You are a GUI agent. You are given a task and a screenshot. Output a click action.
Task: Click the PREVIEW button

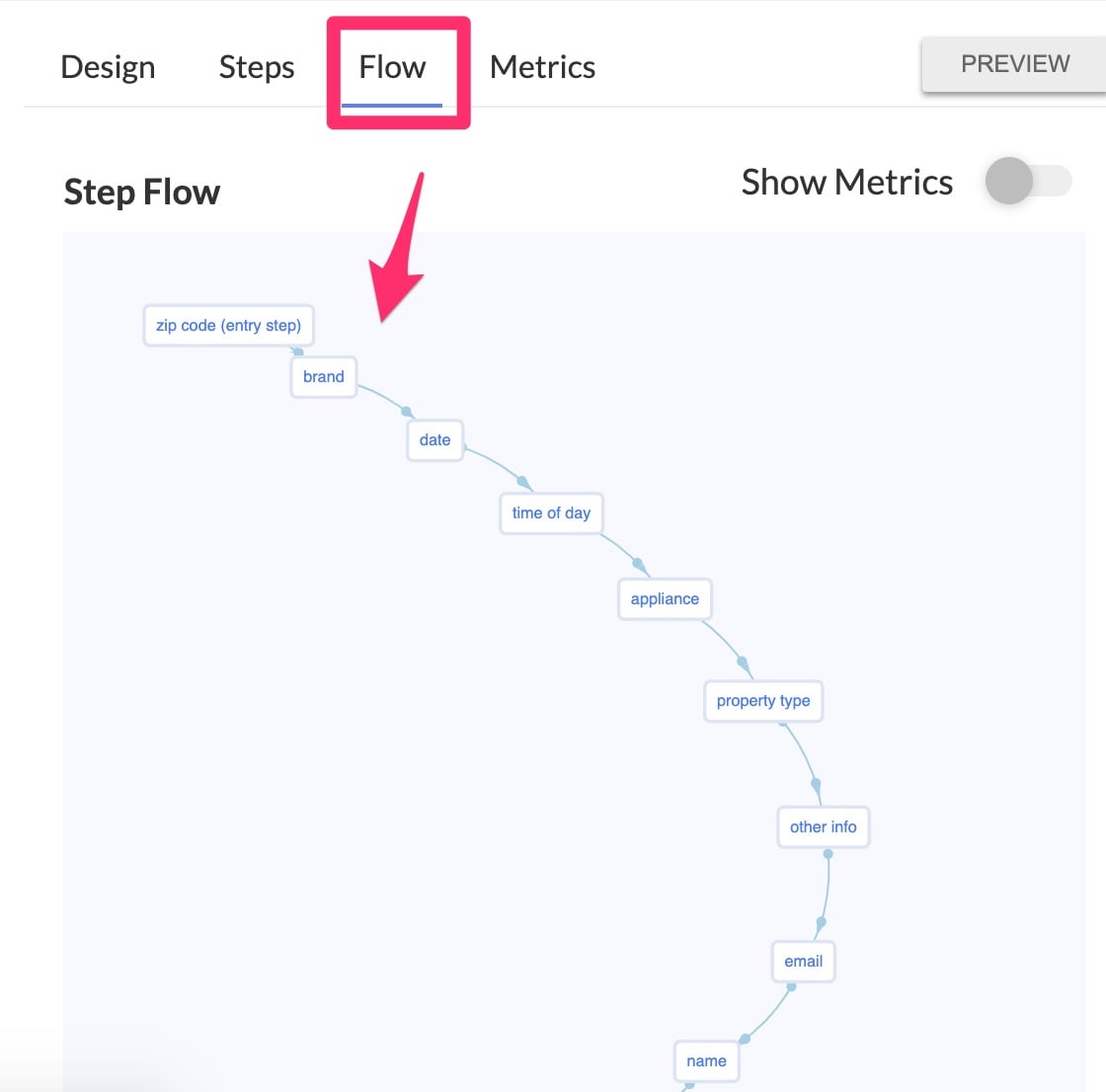click(1014, 64)
